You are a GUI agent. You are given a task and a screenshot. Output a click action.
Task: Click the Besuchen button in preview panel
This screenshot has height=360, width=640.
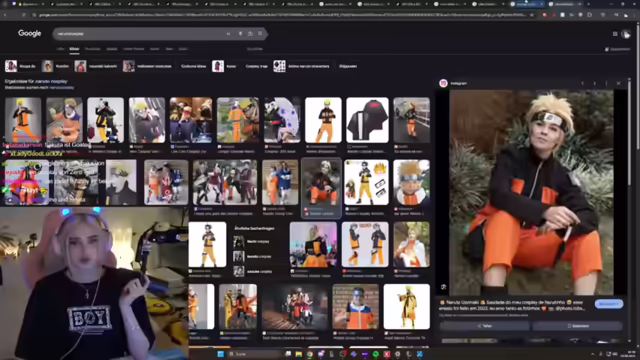(609, 304)
